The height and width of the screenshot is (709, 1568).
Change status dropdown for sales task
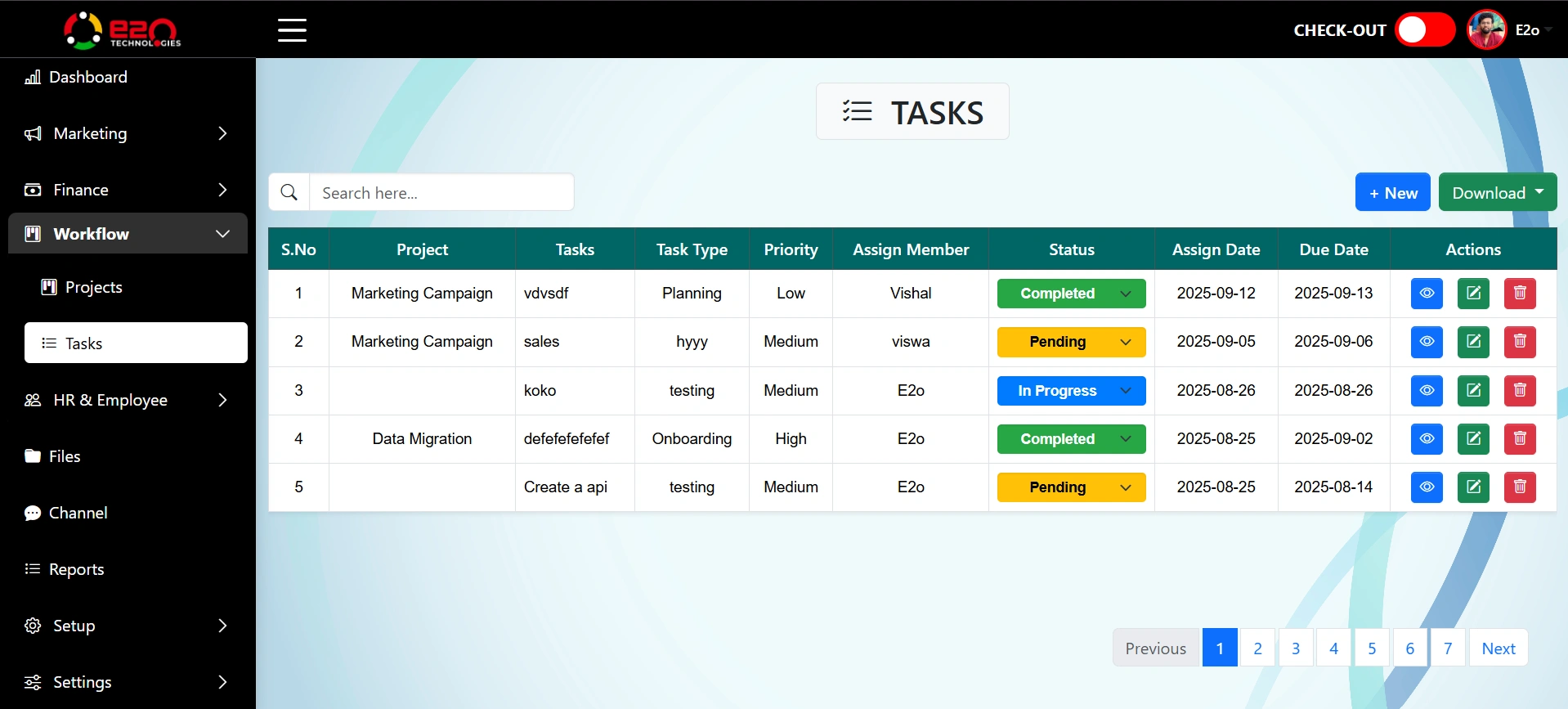click(1071, 342)
